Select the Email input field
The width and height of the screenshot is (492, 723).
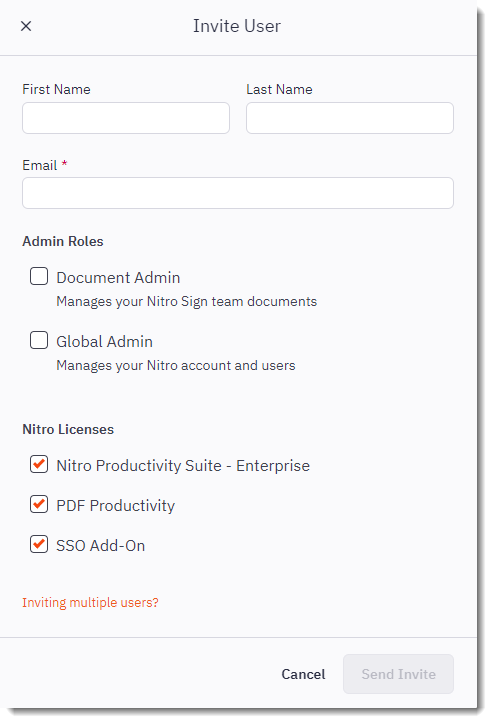[x=238, y=193]
